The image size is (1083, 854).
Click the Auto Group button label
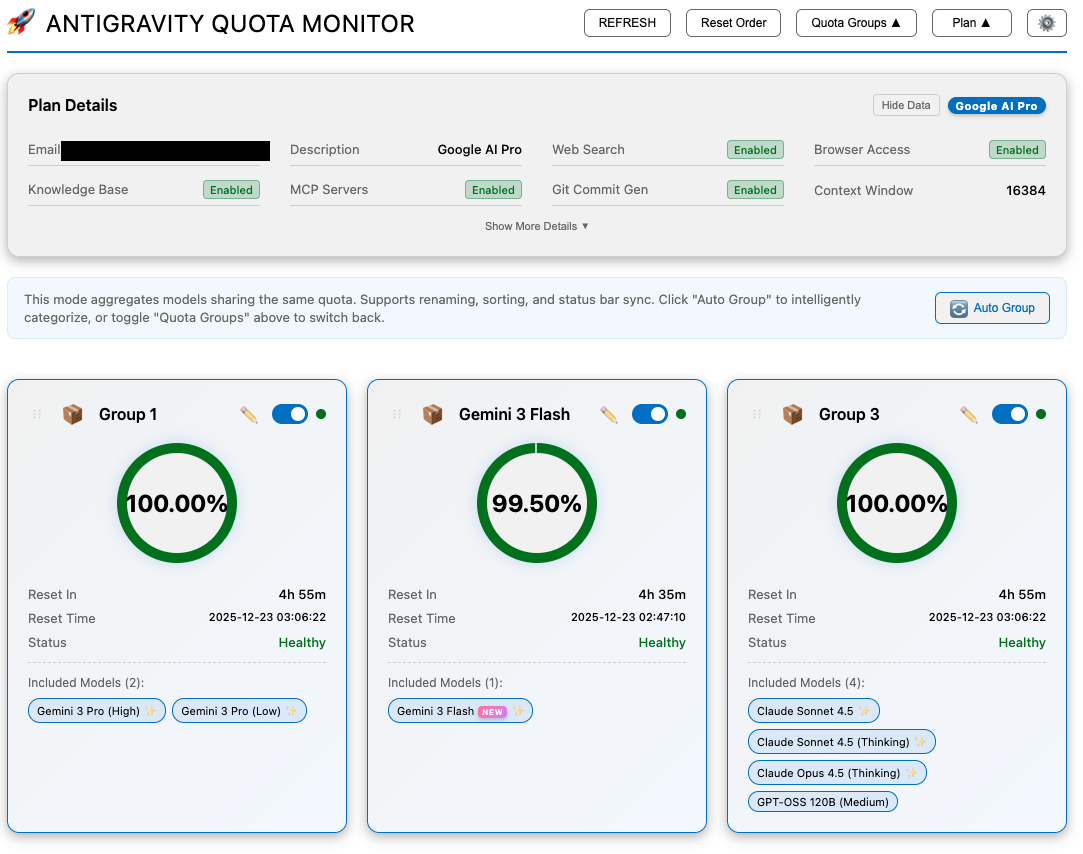point(1004,307)
